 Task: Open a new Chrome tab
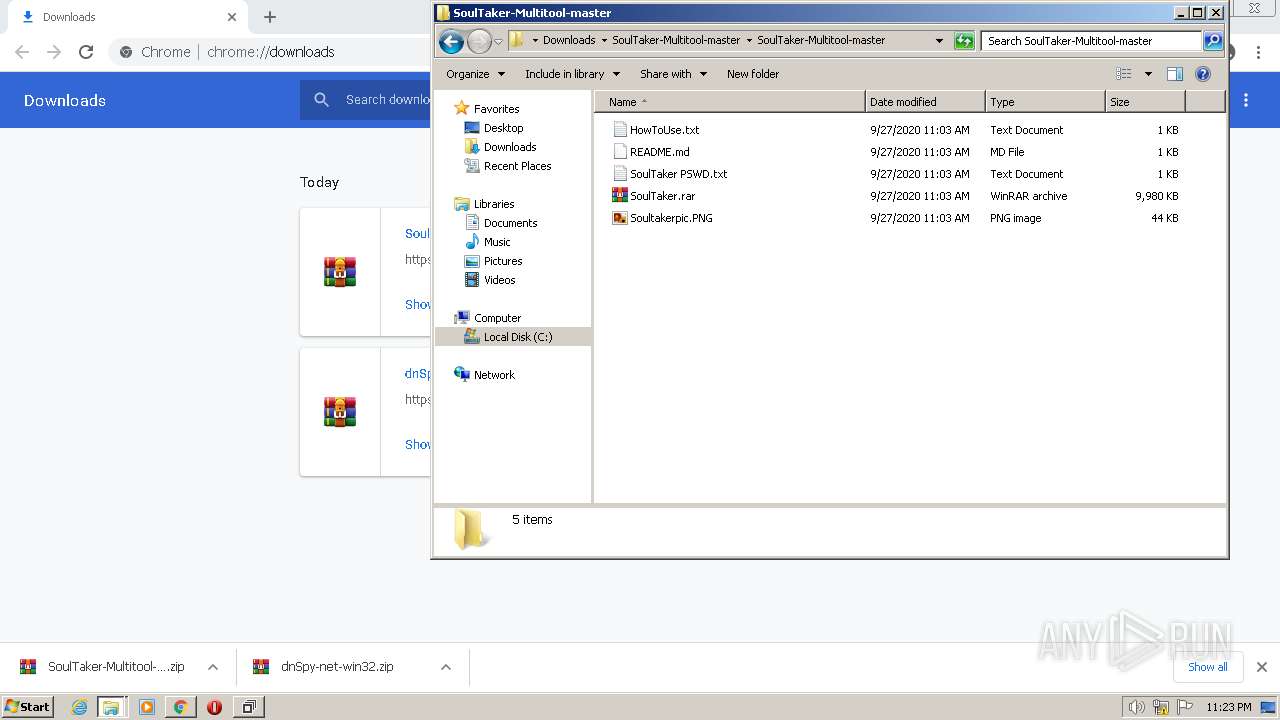coord(270,17)
